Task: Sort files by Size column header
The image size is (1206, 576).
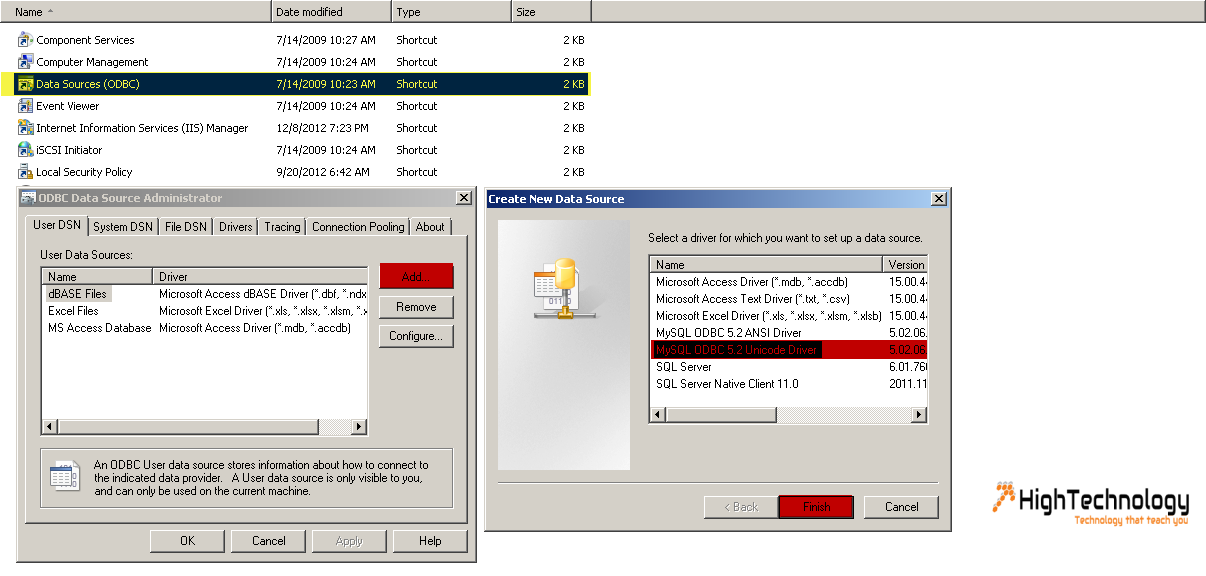Action: click(x=551, y=12)
